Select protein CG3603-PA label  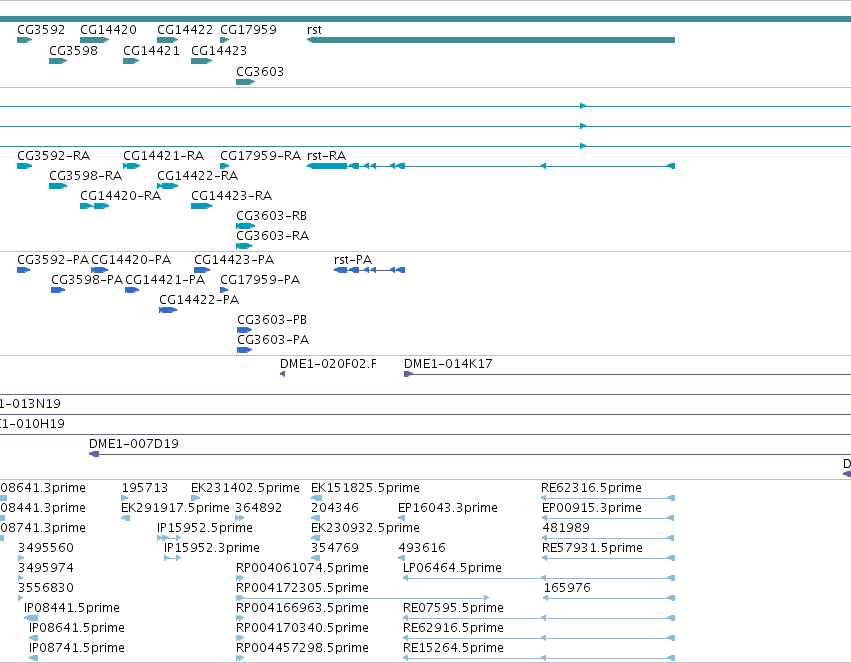(x=274, y=341)
